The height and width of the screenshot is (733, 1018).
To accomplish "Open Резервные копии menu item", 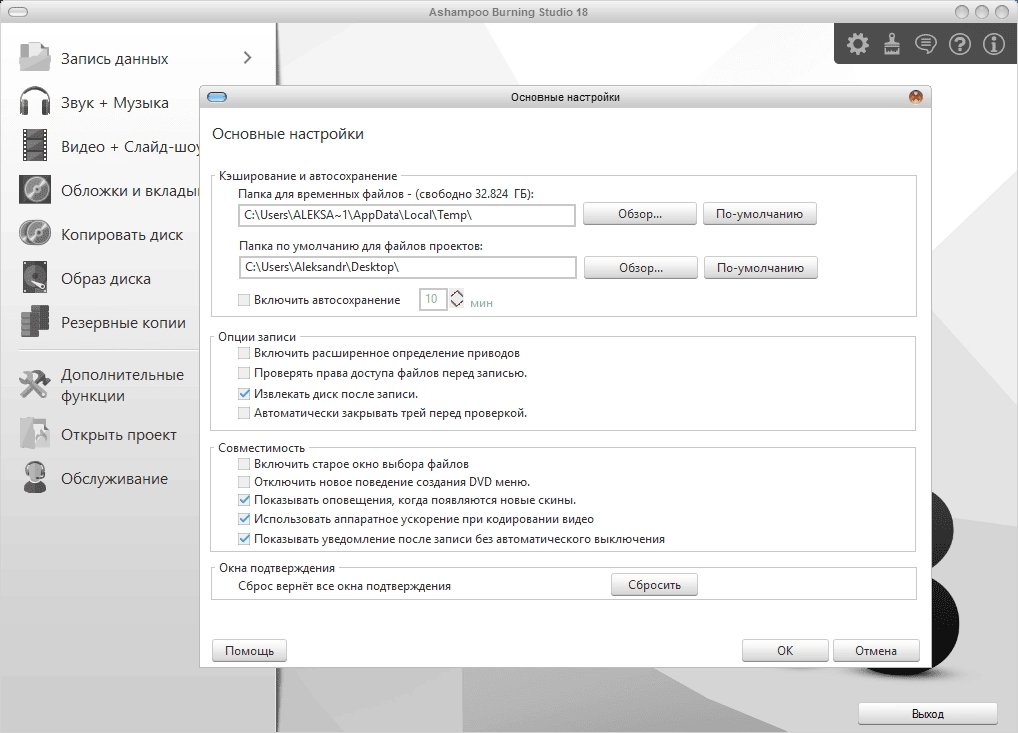I will tap(123, 323).
